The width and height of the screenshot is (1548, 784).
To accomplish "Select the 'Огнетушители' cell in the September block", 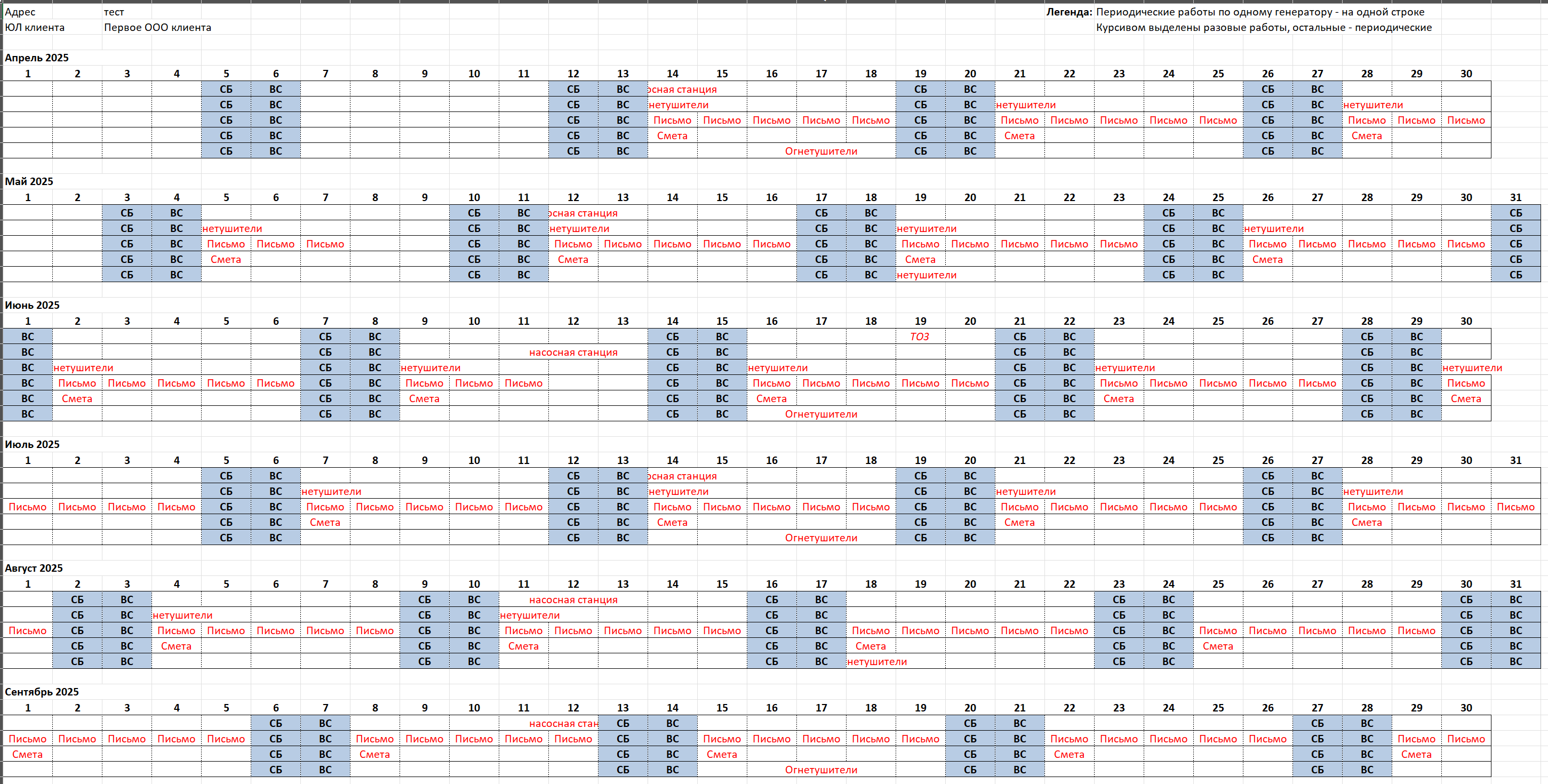I will point(821,770).
